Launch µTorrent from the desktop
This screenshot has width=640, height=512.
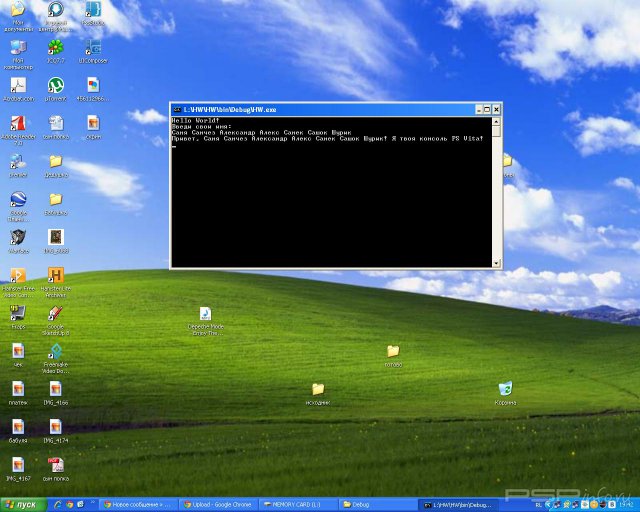[x=56, y=86]
